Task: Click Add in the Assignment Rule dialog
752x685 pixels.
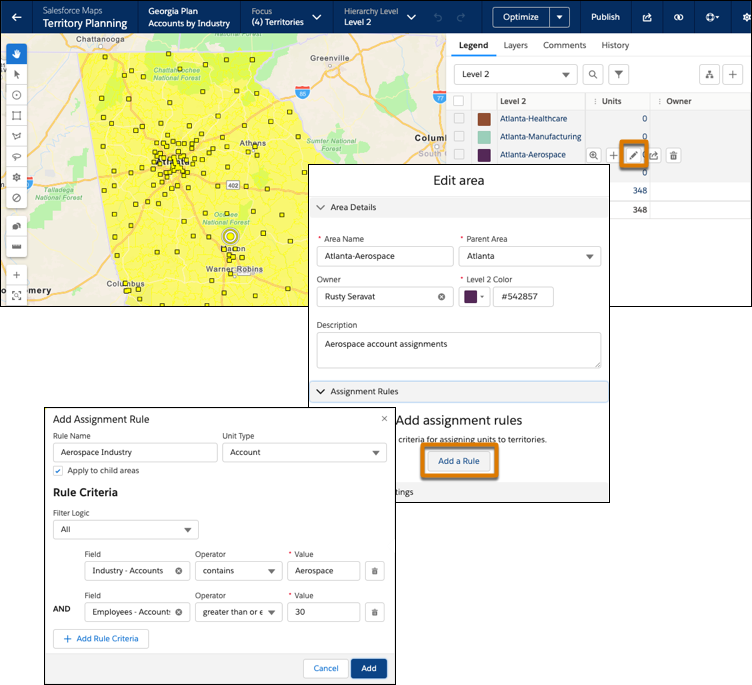Action: pos(368,668)
